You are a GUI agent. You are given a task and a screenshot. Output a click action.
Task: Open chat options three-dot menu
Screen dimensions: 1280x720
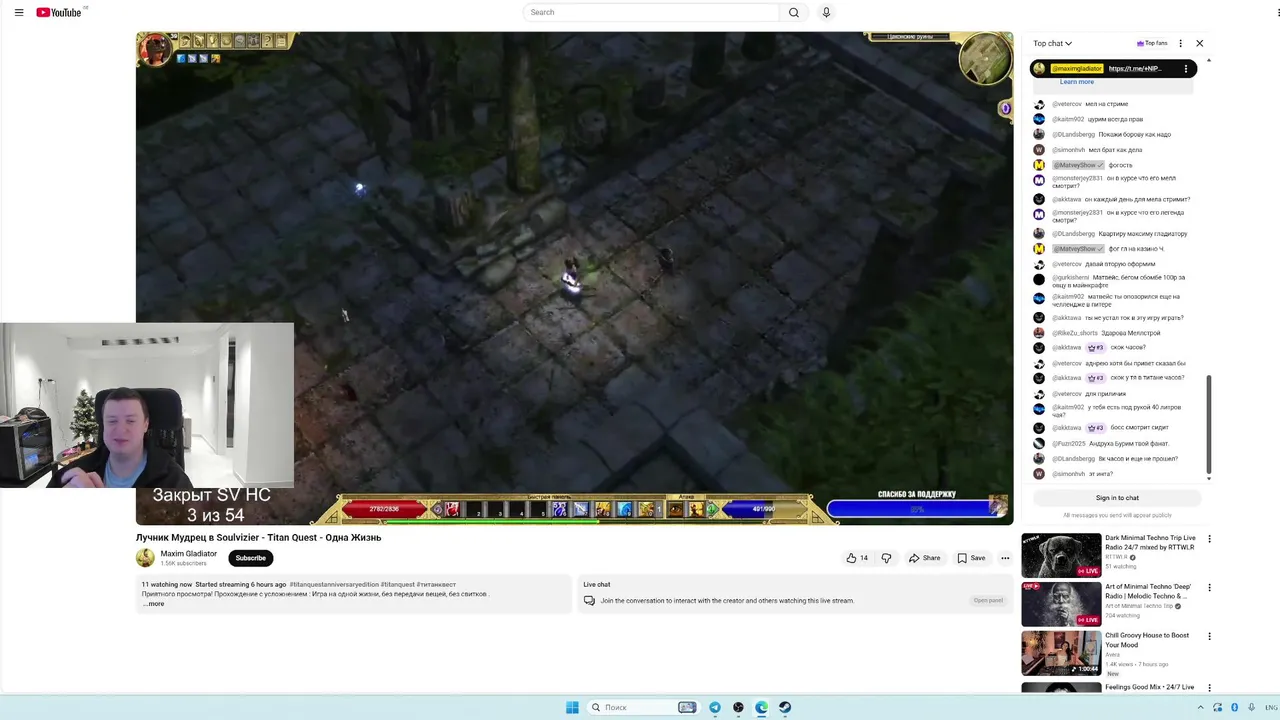coord(1180,43)
